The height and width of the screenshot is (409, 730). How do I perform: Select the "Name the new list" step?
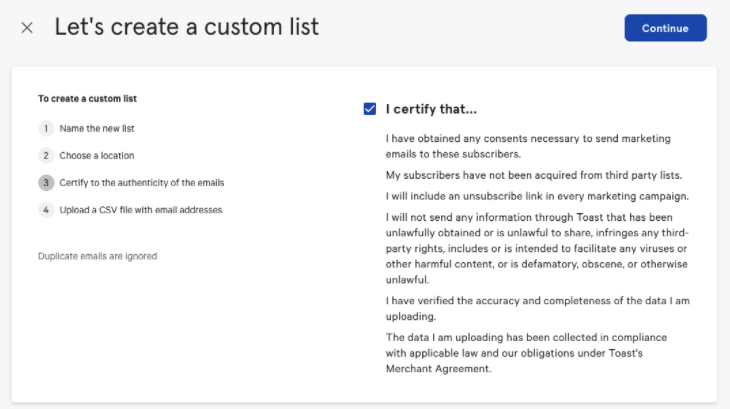pos(97,129)
